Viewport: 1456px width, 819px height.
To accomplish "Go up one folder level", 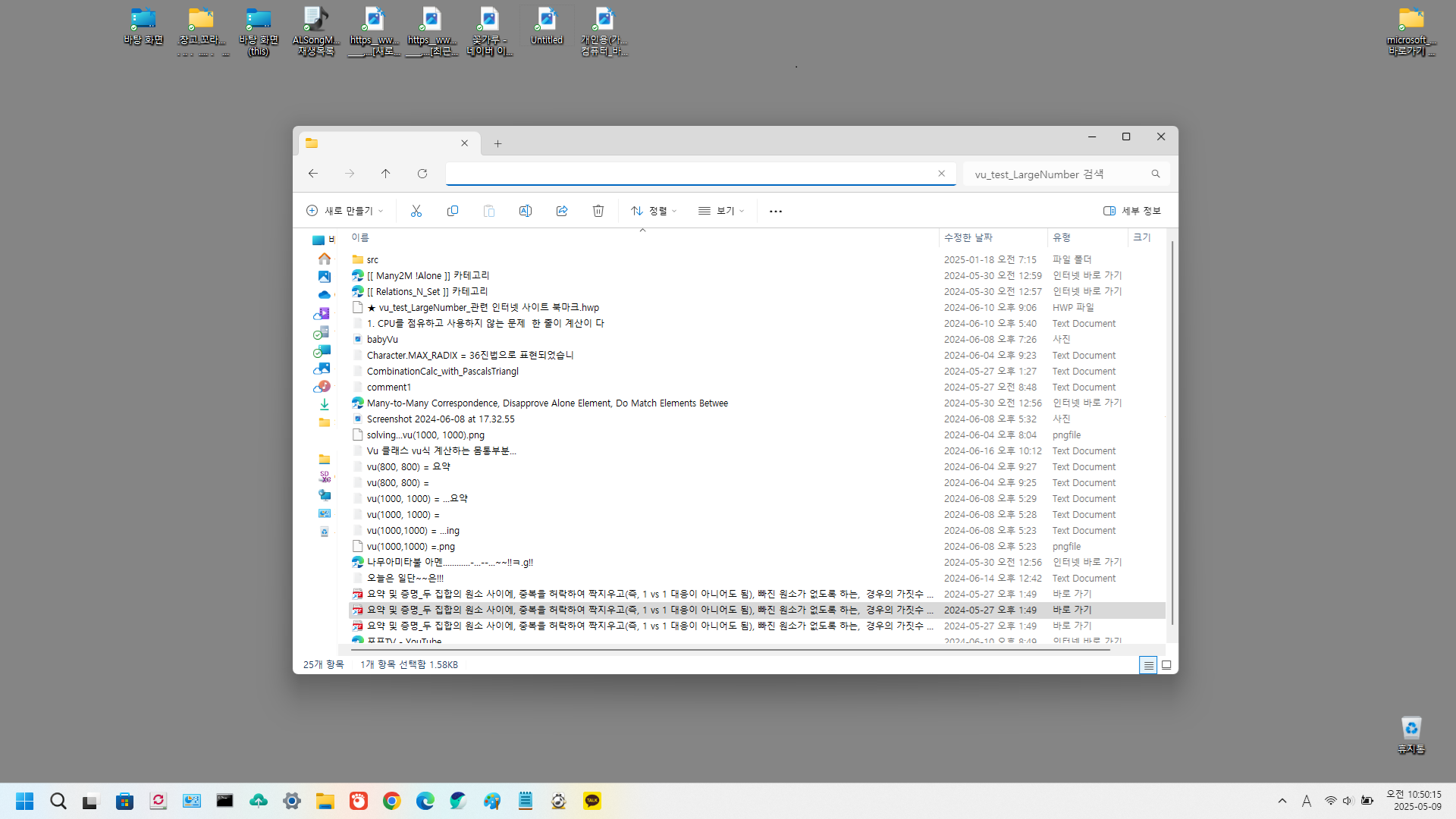I will point(386,174).
